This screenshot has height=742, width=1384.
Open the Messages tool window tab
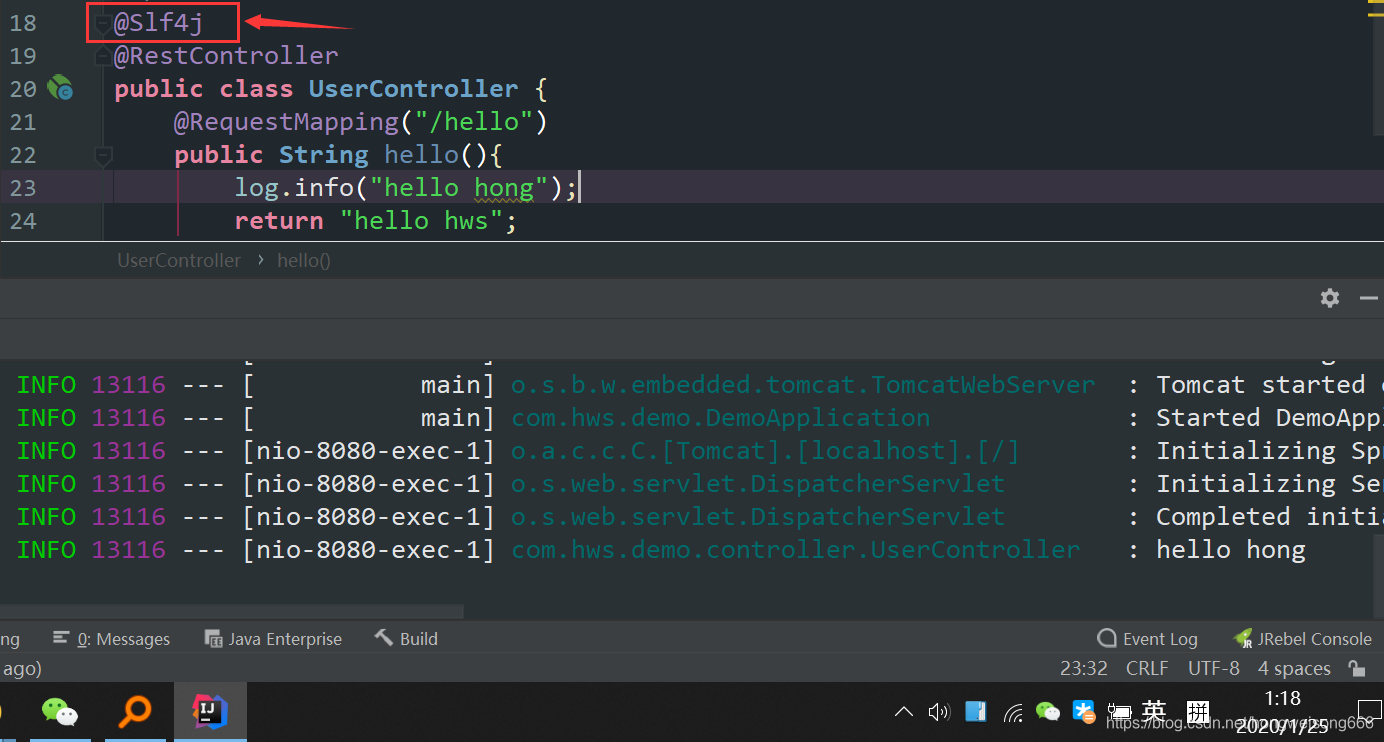click(x=112, y=639)
